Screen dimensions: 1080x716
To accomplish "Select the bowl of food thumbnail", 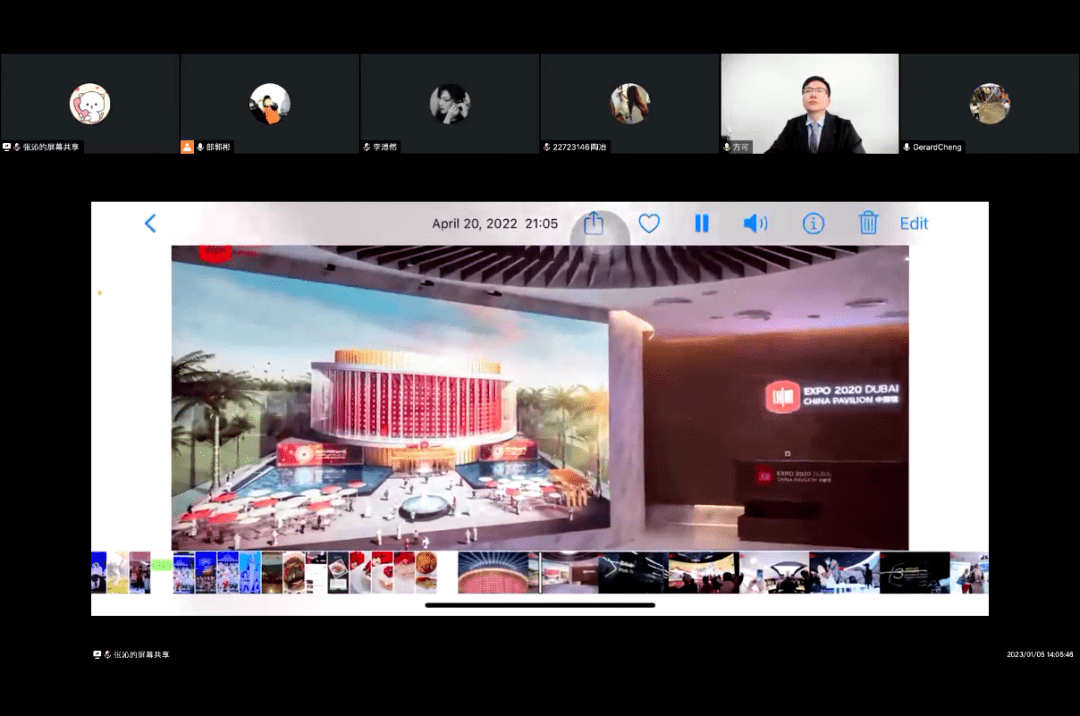I will [293, 572].
